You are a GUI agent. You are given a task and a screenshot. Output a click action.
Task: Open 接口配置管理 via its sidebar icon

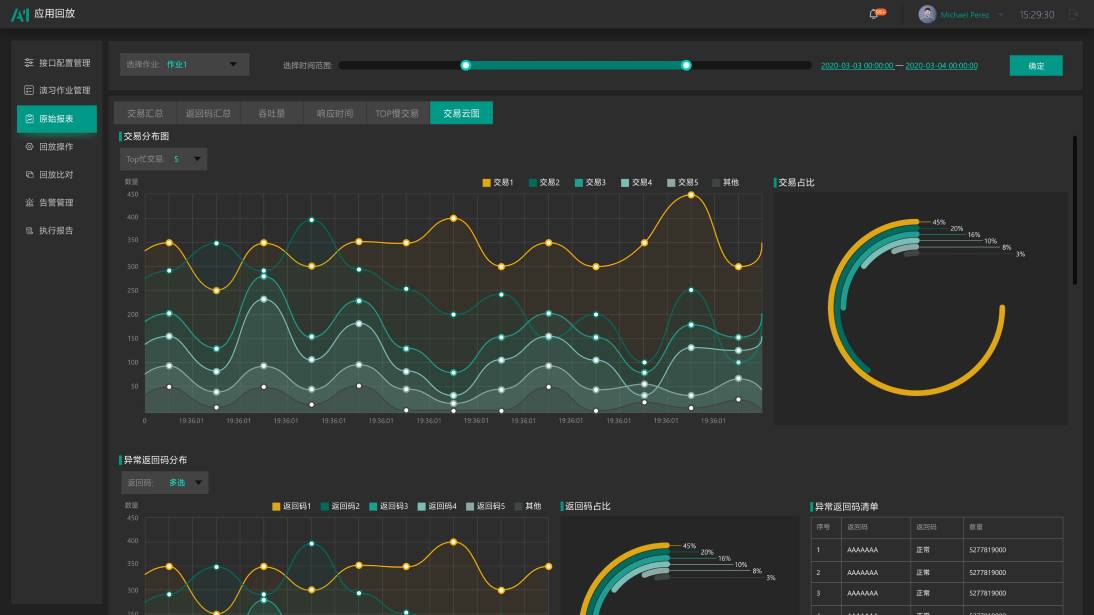pos(29,63)
